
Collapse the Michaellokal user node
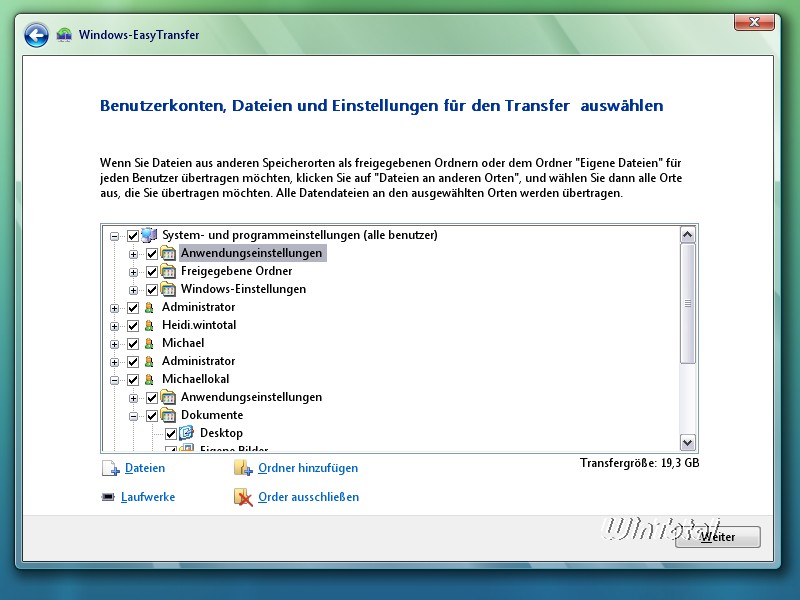click(114, 380)
